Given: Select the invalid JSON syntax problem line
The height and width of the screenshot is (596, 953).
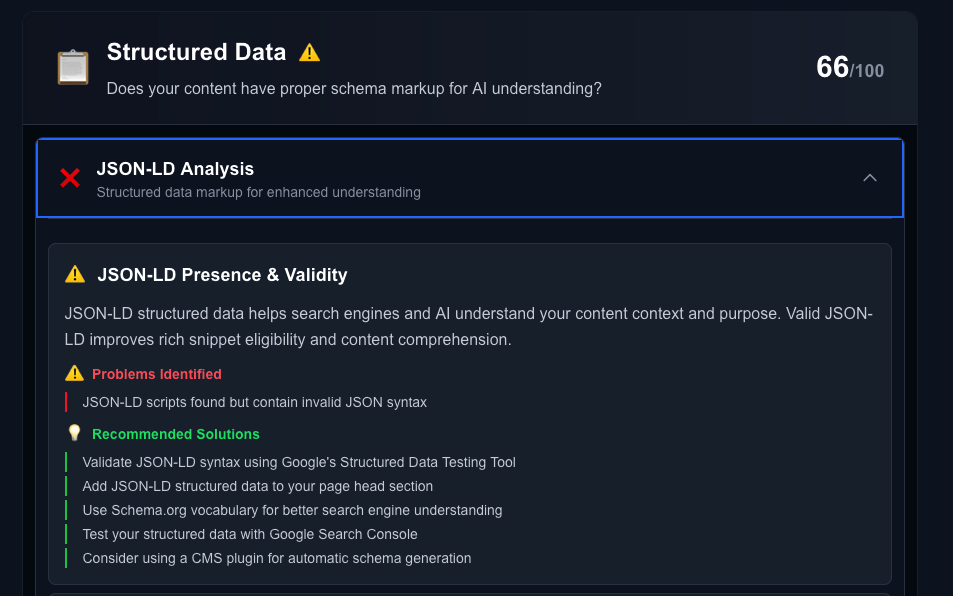Looking at the screenshot, I should [255, 402].
